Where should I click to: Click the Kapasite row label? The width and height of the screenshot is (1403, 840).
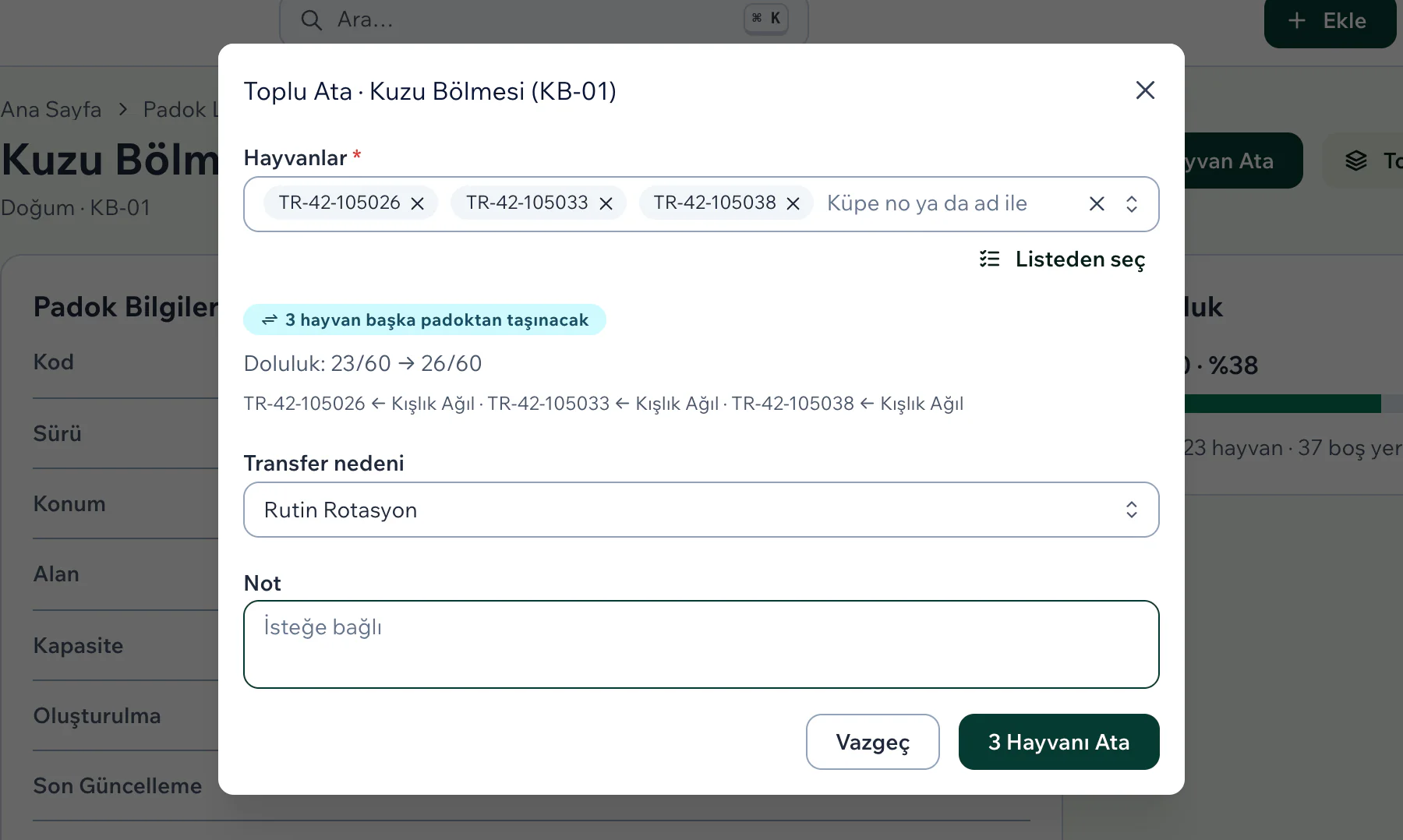point(78,646)
